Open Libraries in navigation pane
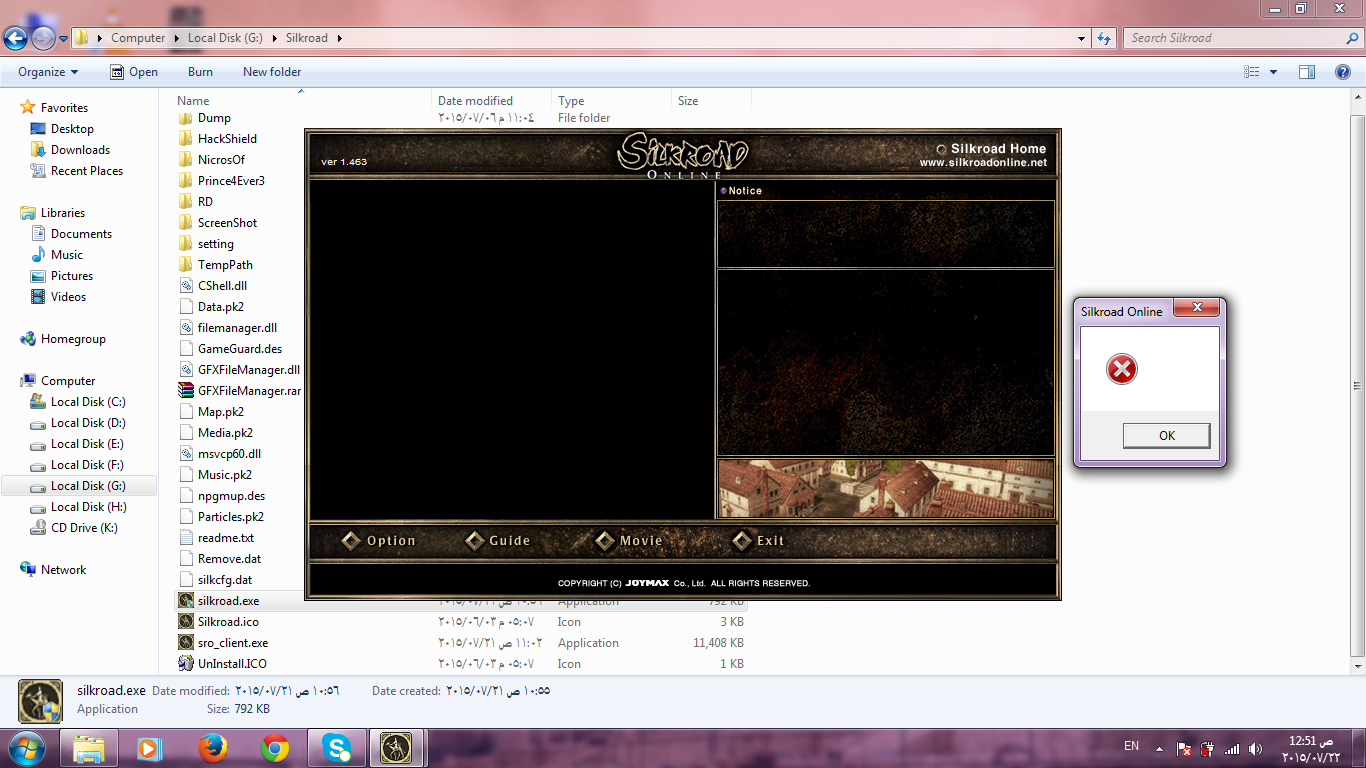This screenshot has height=768, width=1366. point(63,213)
